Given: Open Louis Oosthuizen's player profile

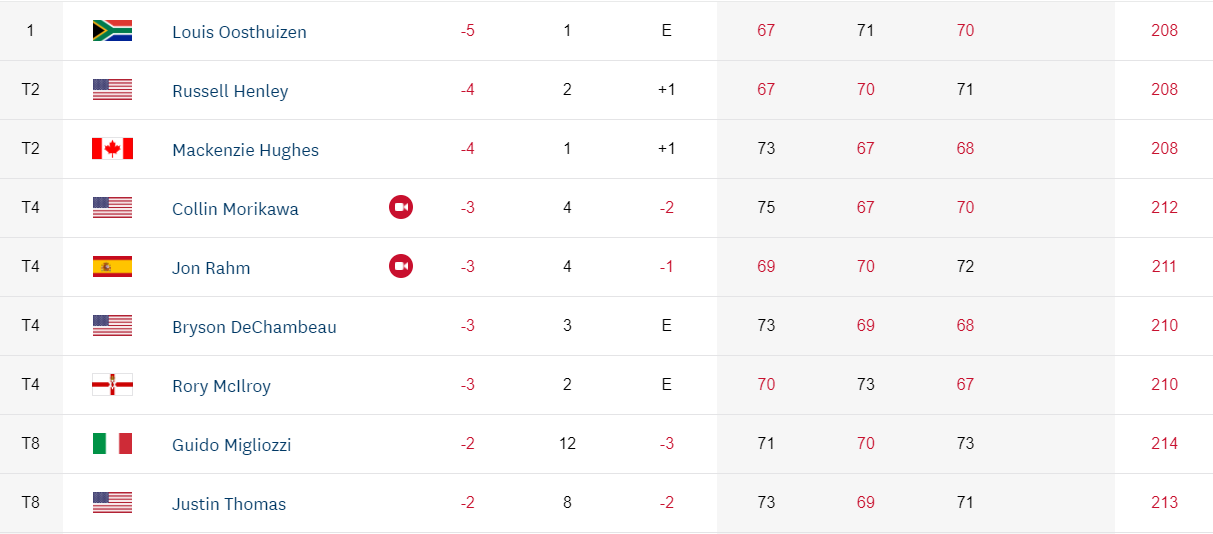Looking at the screenshot, I should point(239,32).
